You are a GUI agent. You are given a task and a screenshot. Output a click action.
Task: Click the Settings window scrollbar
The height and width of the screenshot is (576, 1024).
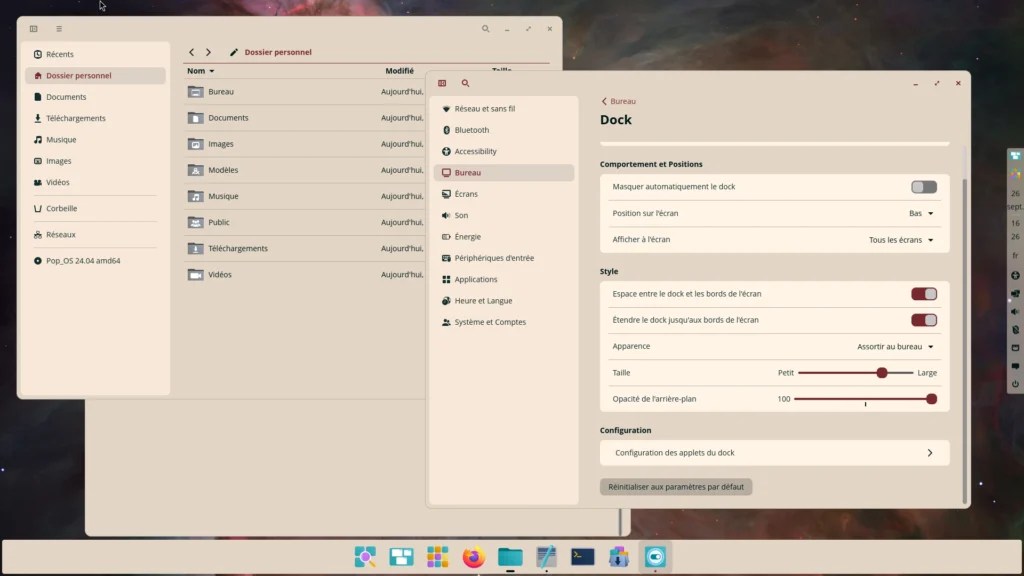click(x=964, y=340)
